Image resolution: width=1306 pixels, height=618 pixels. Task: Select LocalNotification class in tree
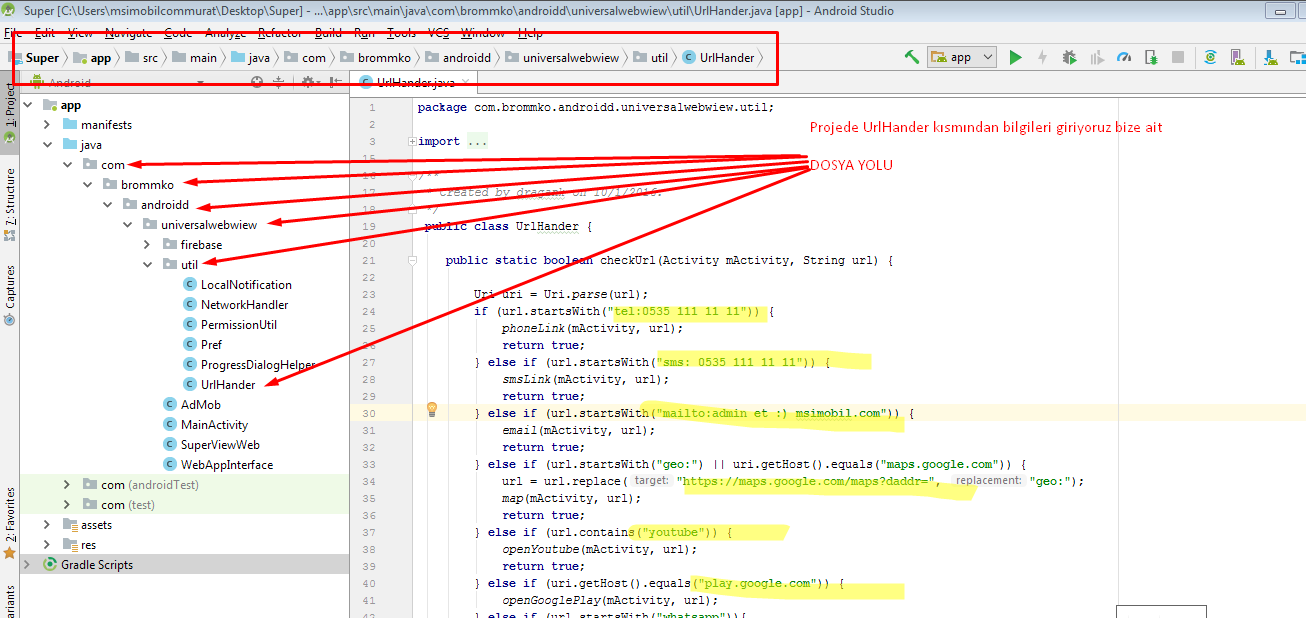pos(237,285)
